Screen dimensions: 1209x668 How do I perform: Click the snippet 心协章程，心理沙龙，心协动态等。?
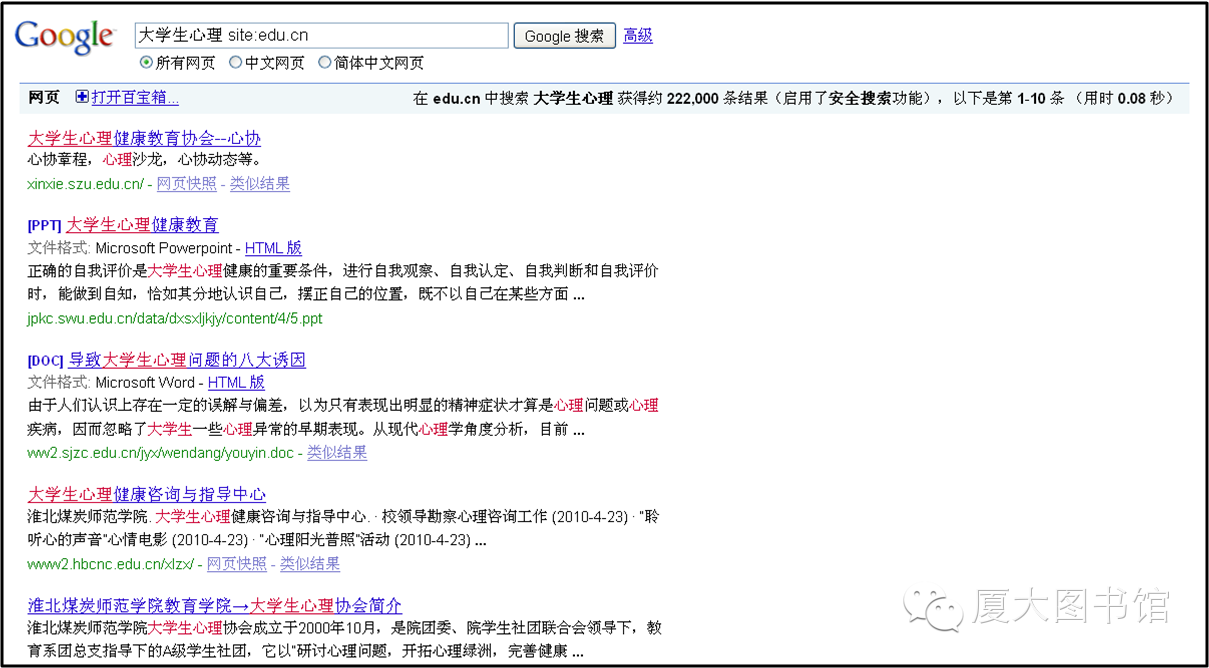pyautogui.click(x=146, y=159)
